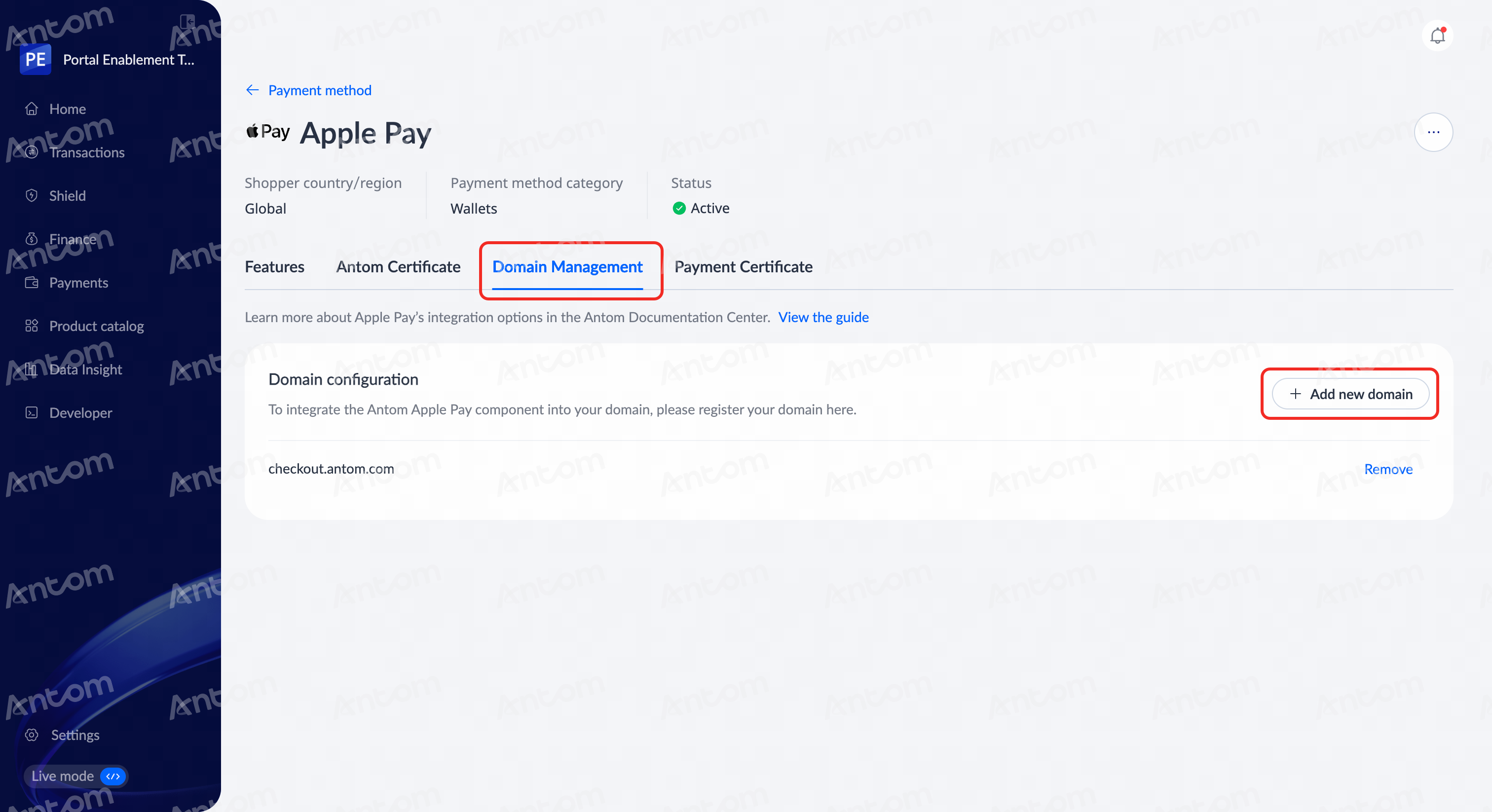Click the Developer terminal icon
The height and width of the screenshot is (812, 1492).
pos(32,413)
